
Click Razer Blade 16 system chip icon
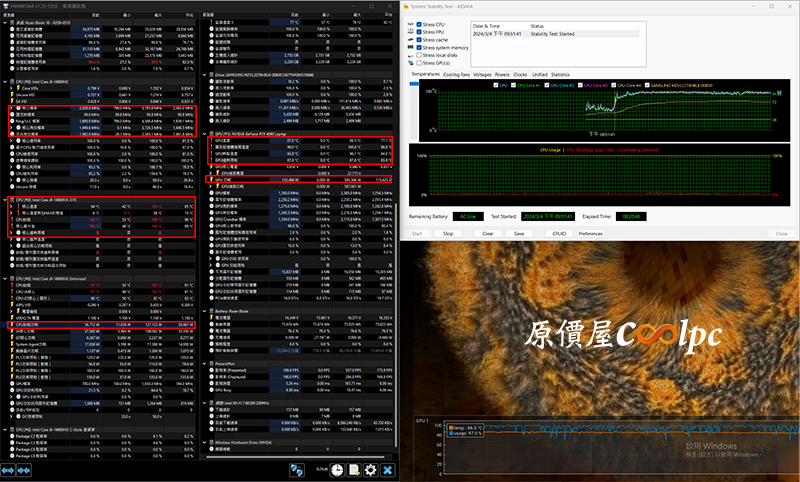pos(12,22)
